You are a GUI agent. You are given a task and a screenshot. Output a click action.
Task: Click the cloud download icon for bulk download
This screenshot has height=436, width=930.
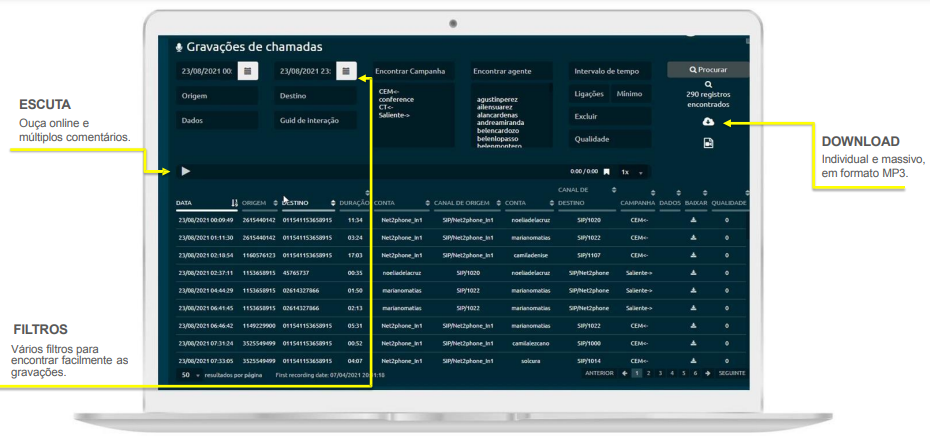click(708, 122)
